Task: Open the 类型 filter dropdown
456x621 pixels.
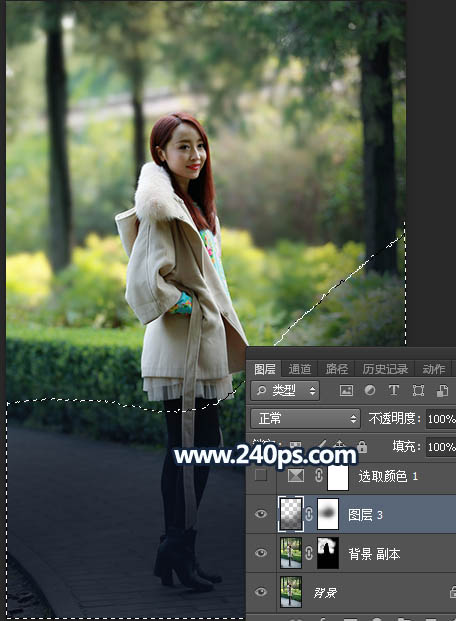Action: 285,391
